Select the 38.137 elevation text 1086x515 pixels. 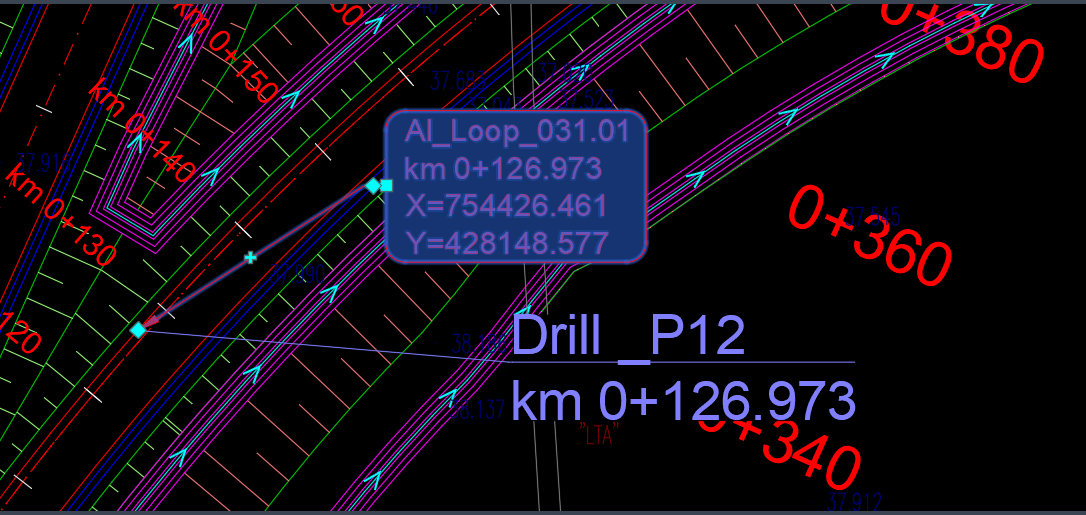click(477, 410)
